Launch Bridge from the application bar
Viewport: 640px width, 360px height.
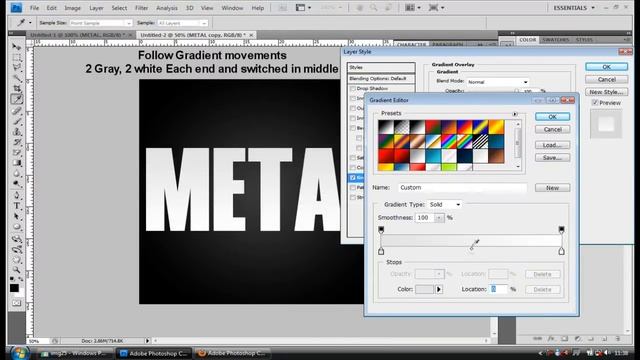(x=282, y=8)
